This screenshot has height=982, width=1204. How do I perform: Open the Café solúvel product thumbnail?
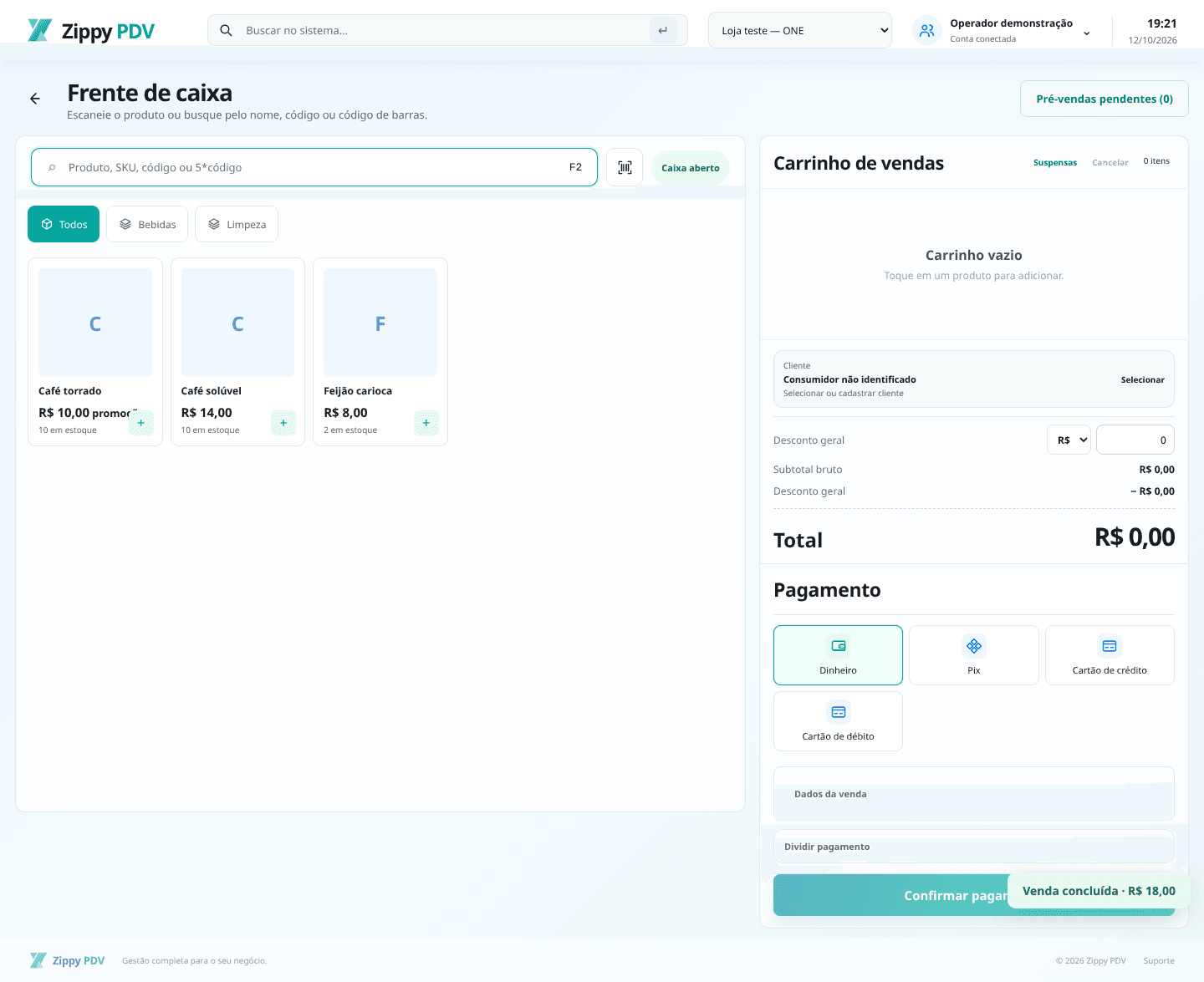tap(237, 323)
